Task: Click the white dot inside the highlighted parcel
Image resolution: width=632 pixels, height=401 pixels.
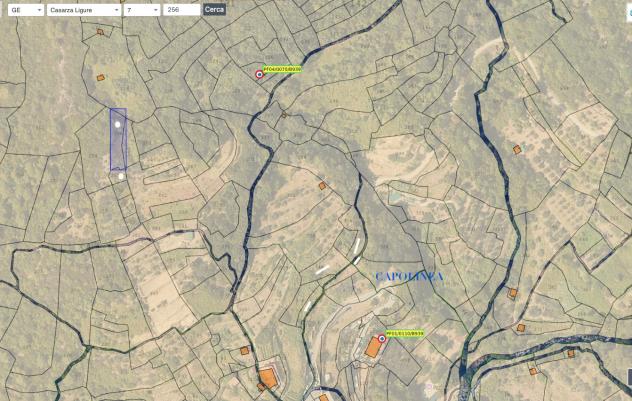Action: pos(118,125)
